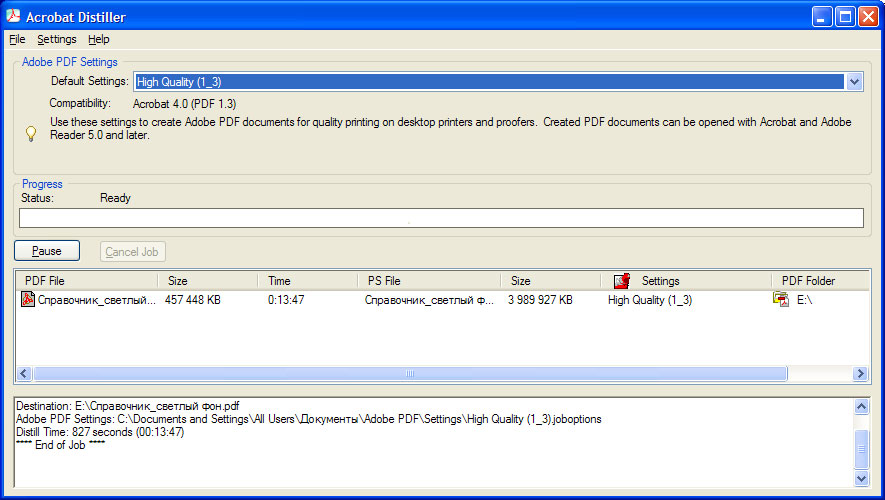Click the Settings column header icon
The image size is (885, 500).
pos(621,280)
